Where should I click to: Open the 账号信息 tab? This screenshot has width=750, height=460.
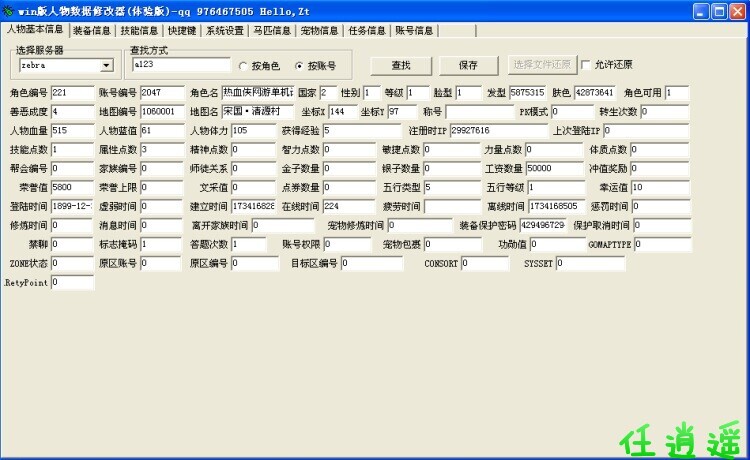tap(414, 31)
